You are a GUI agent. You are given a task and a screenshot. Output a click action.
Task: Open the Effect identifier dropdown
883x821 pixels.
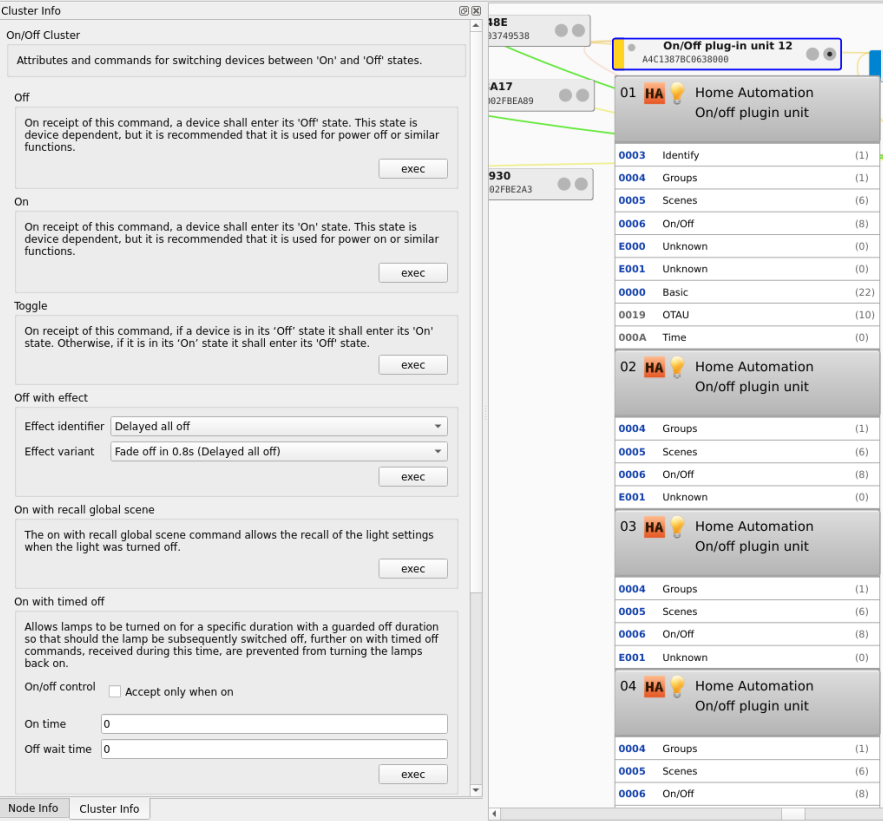[x=279, y=426]
